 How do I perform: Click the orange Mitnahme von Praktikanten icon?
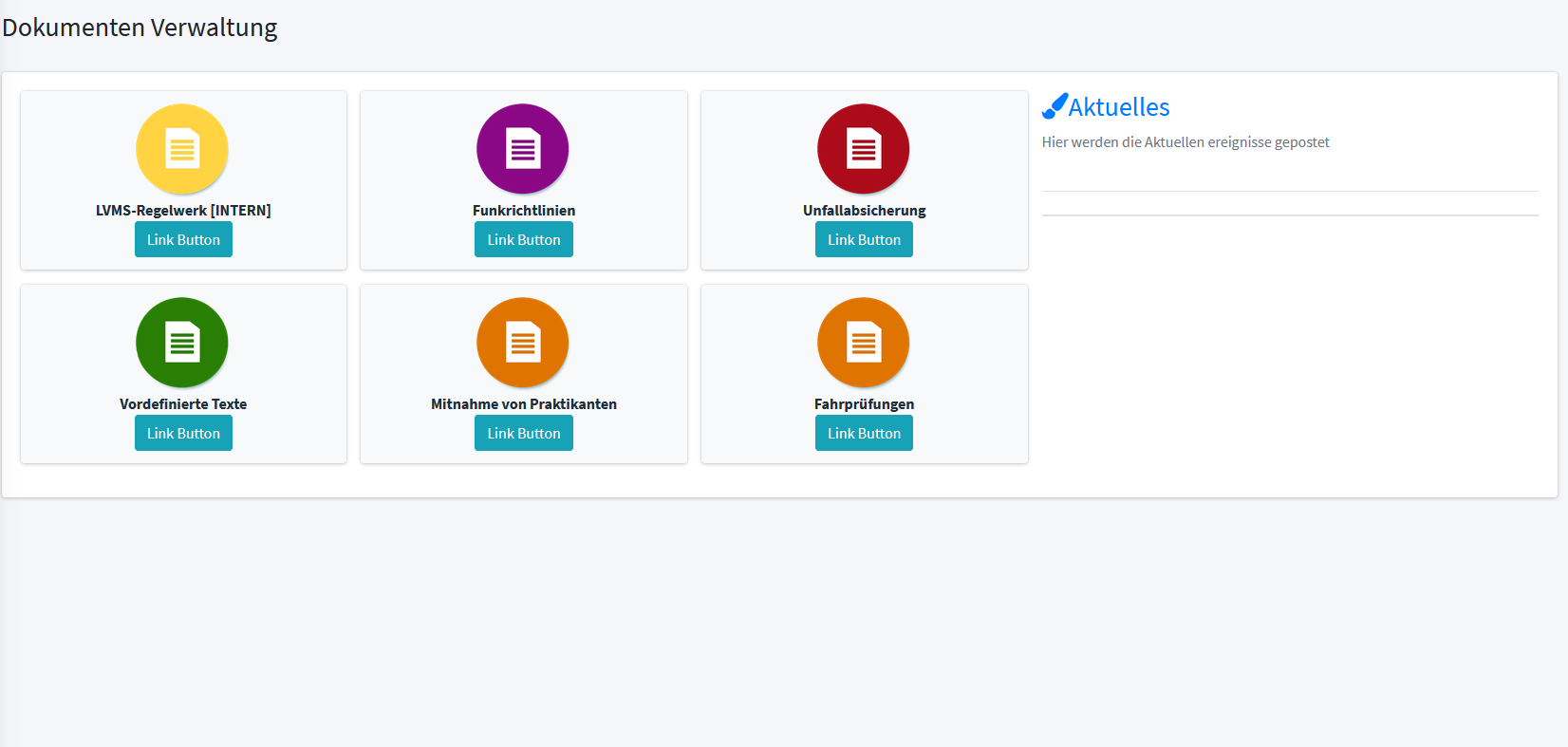[x=523, y=343]
